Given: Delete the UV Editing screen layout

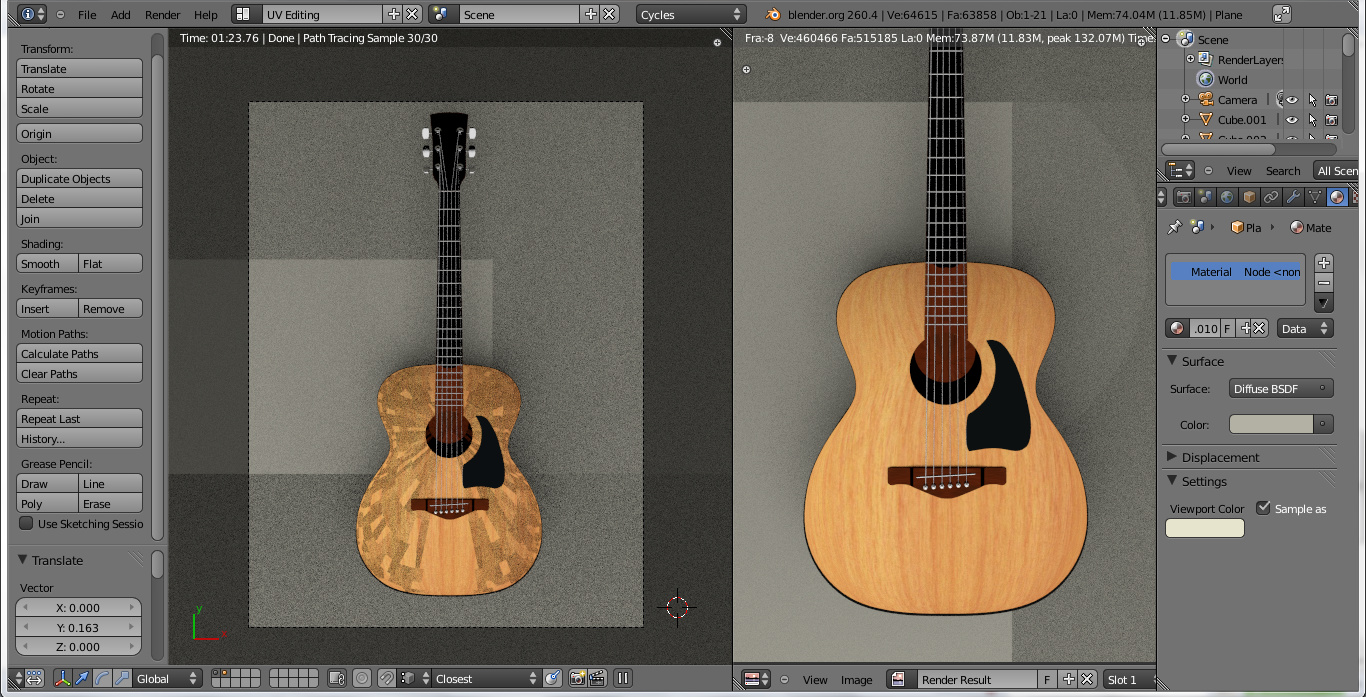Looking at the screenshot, I should coord(411,14).
